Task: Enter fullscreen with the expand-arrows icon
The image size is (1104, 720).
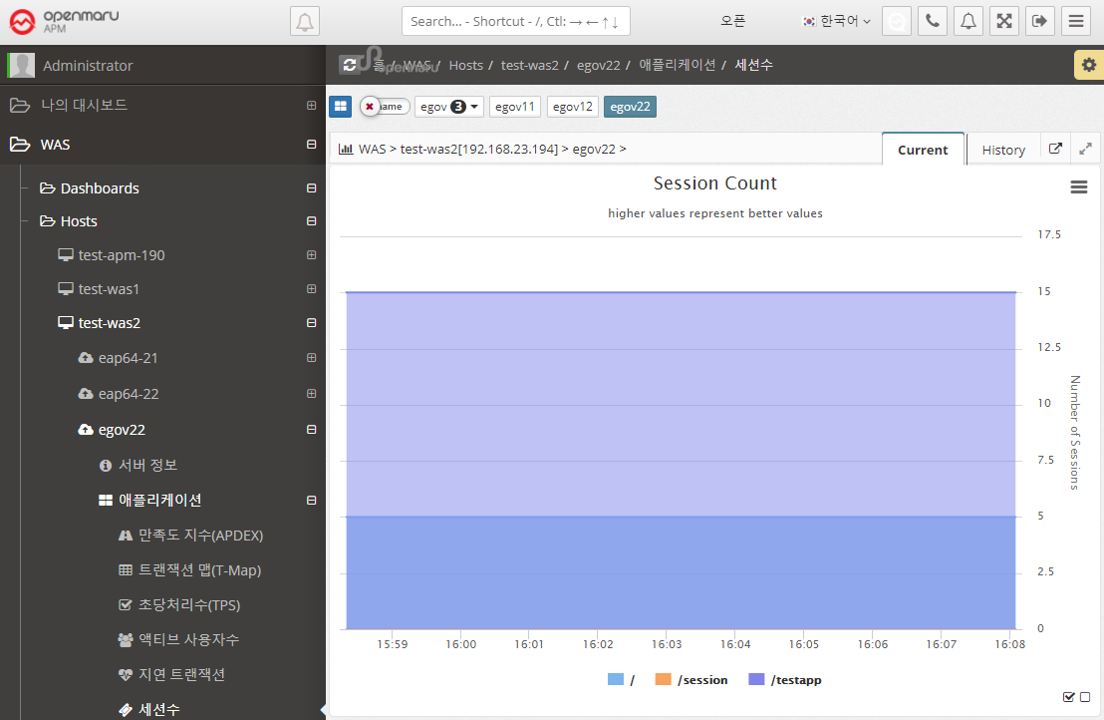Action: [1004, 21]
